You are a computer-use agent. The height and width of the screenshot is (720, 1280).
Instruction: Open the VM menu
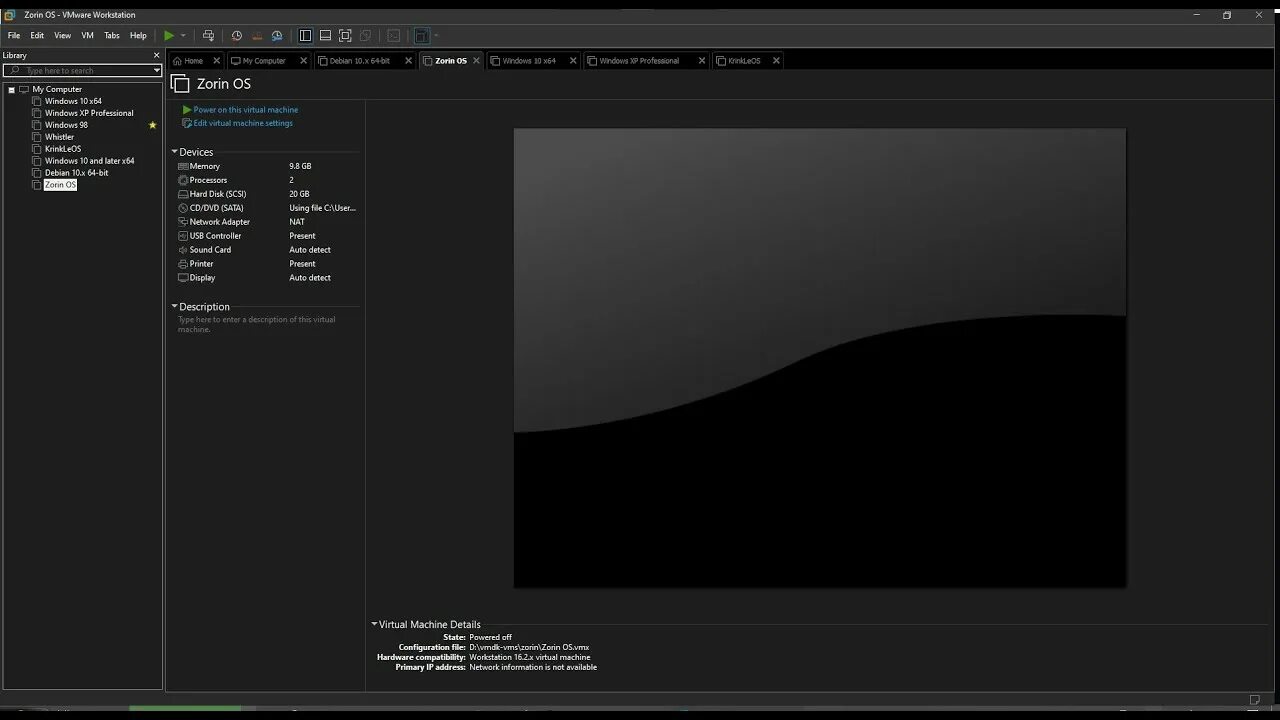click(87, 35)
